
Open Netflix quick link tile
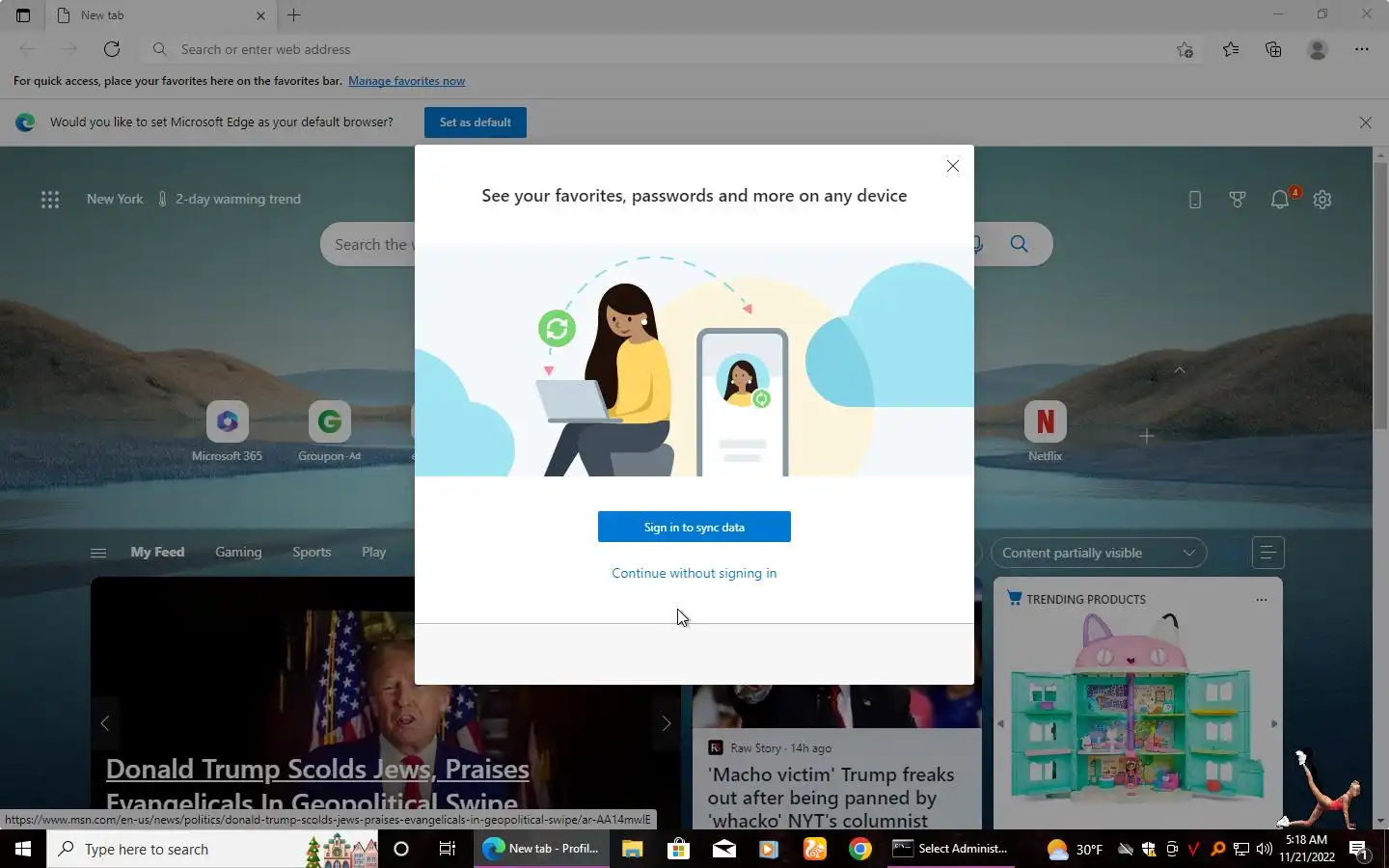1045,432
